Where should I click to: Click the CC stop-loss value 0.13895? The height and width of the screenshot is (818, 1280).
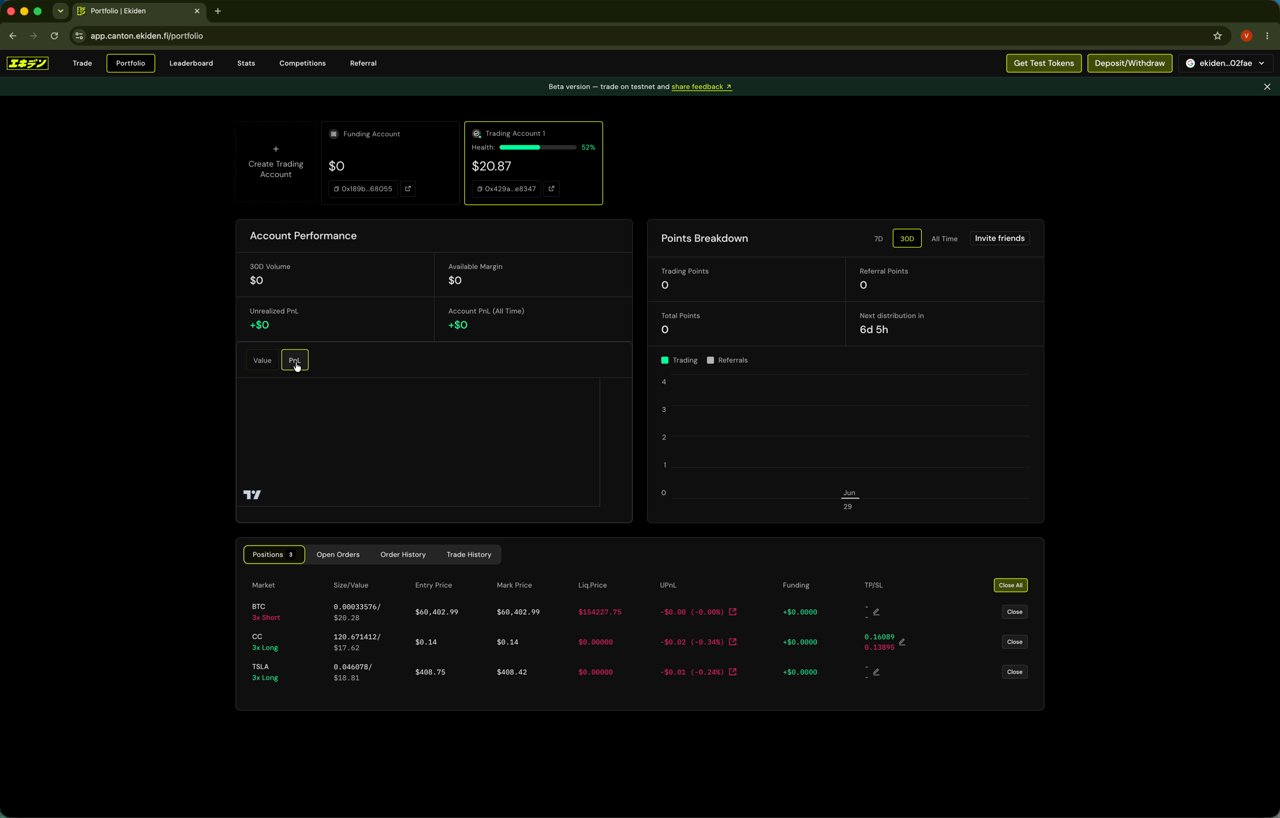pyautogui.click(x=879, y=648)
